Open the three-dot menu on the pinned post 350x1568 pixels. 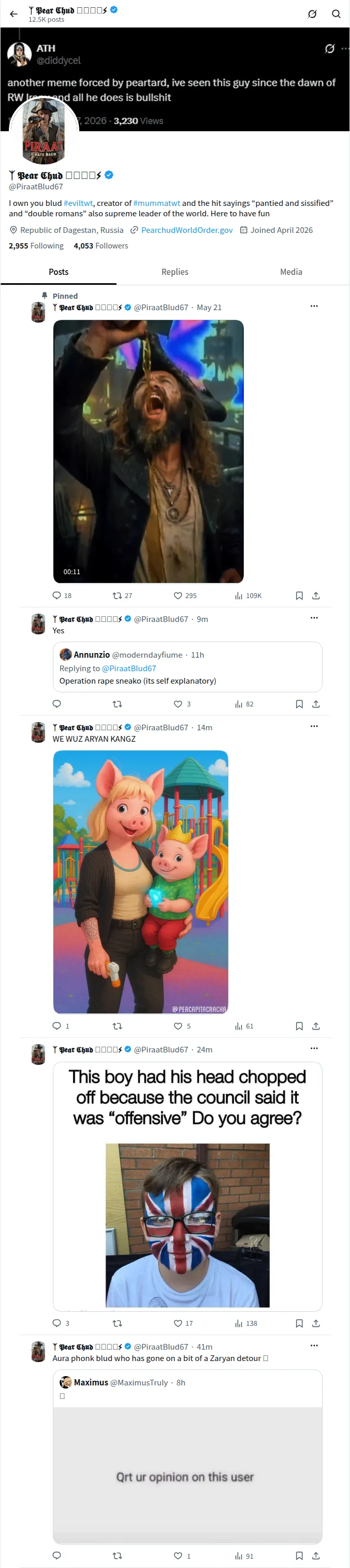coord(314,306)
